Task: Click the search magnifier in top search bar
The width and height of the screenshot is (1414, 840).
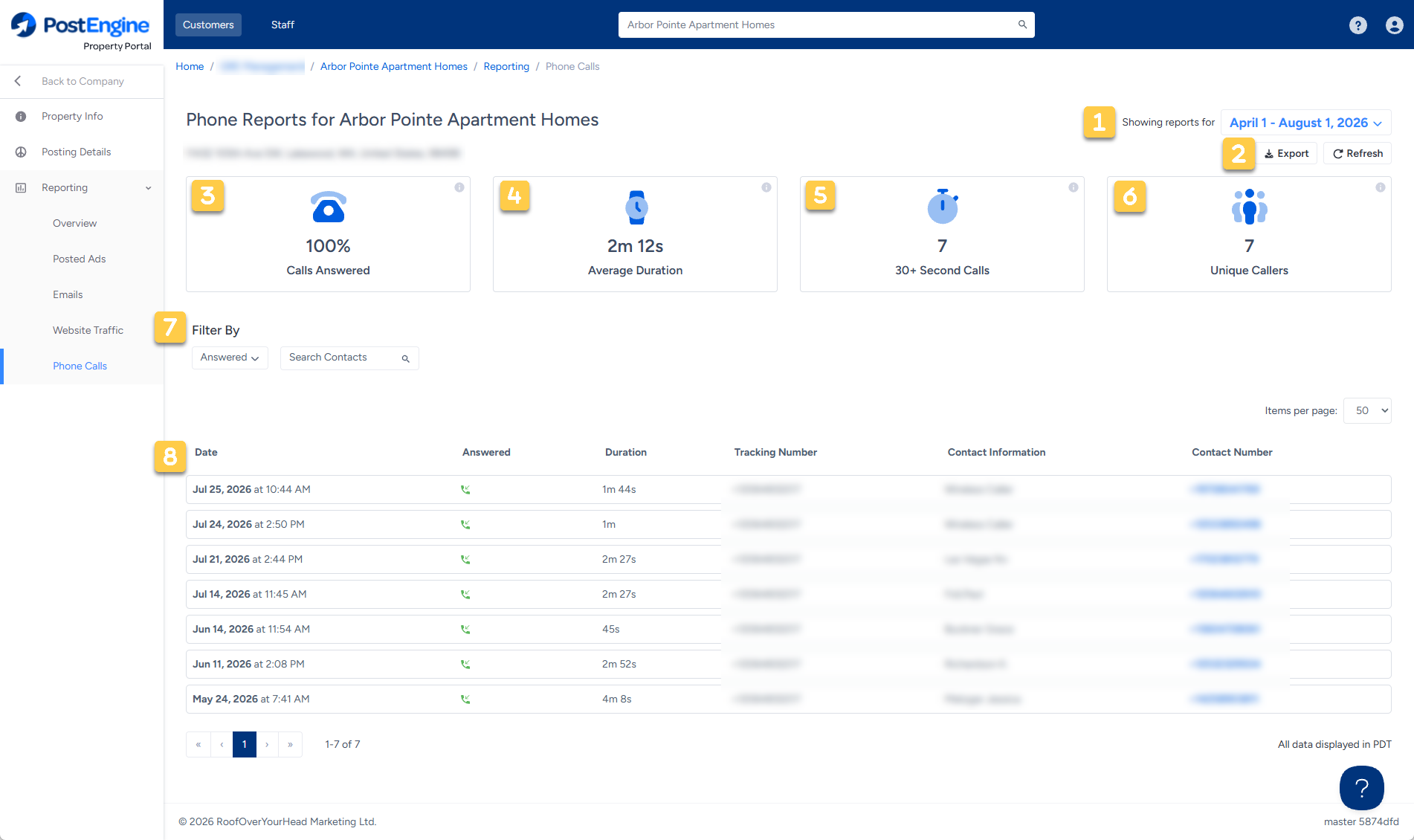Action: coord(1022,25)
